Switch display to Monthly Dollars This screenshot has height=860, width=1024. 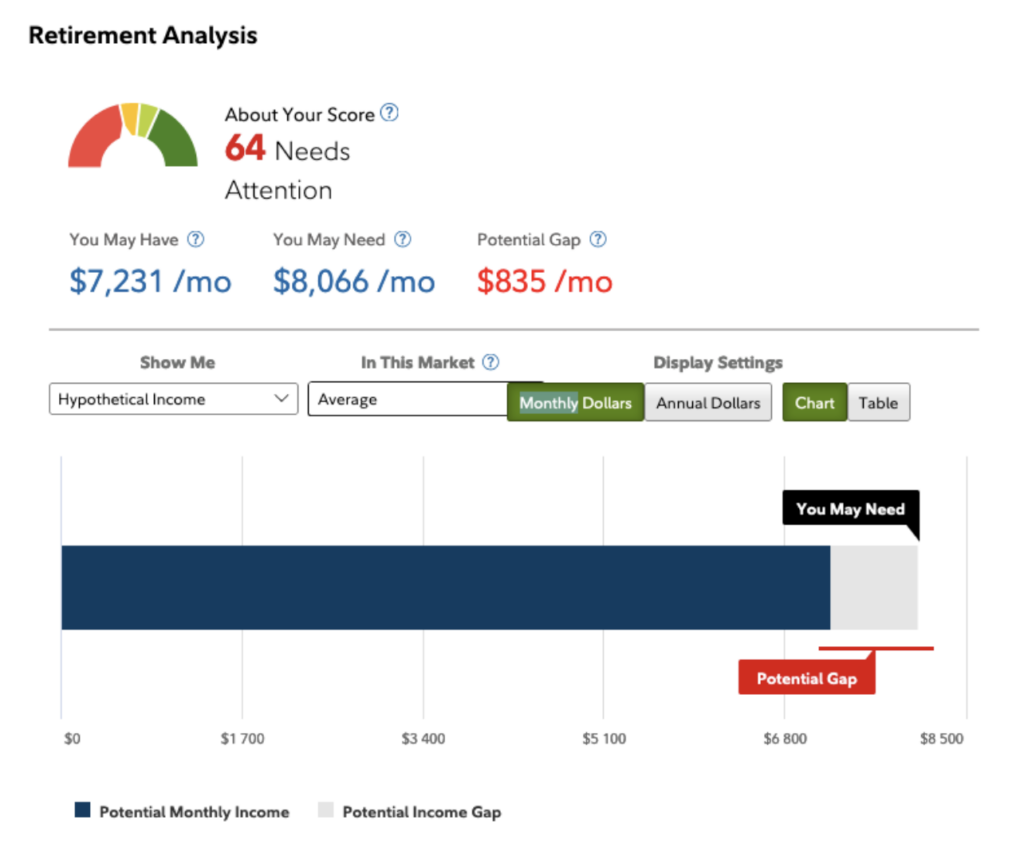(575, 403)
